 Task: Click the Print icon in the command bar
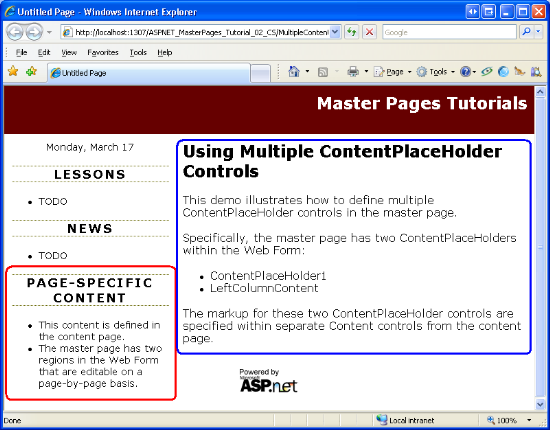pos(353,72)
